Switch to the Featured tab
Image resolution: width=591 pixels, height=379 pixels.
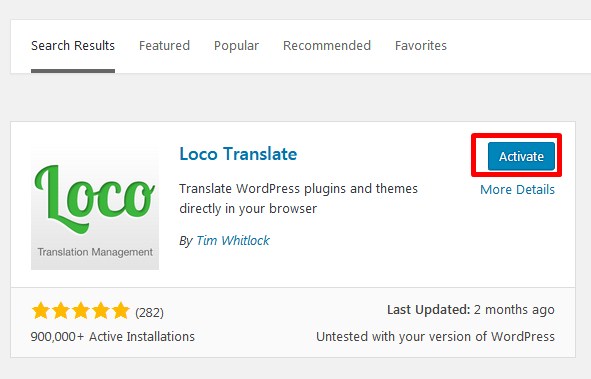tap(164, 46)
